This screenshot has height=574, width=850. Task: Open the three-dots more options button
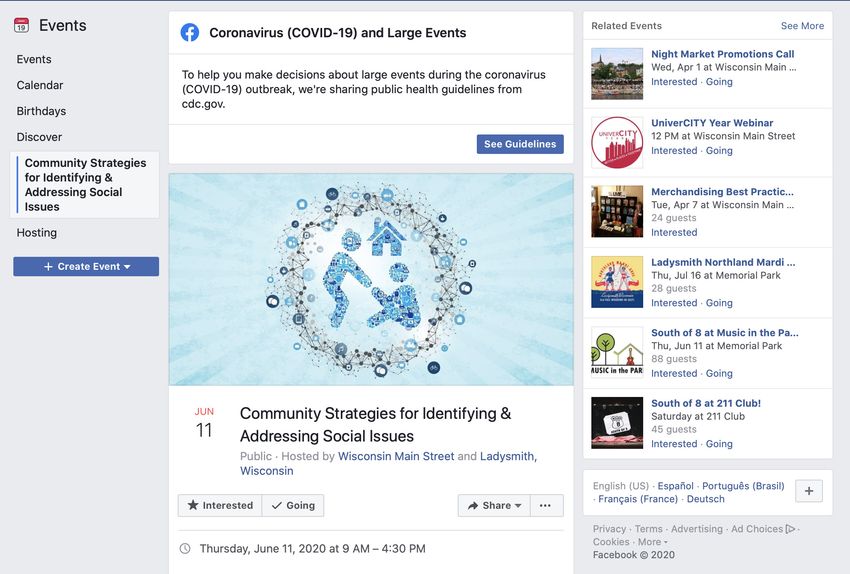[x=546, y=505]
